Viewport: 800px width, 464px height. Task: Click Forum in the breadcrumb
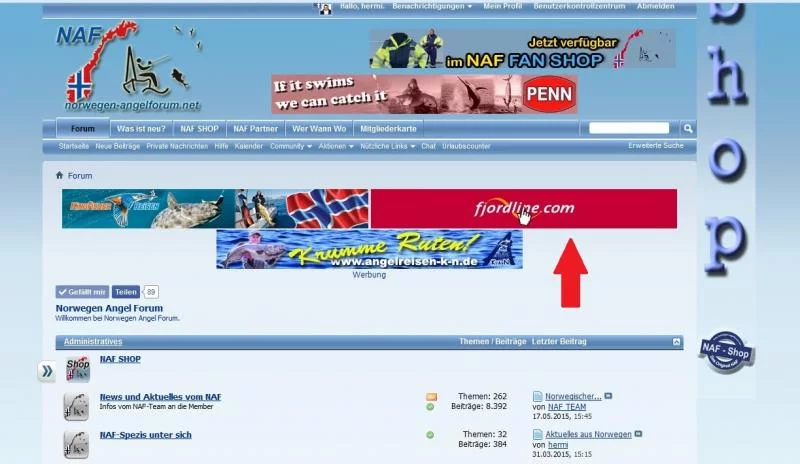[80, 176]
